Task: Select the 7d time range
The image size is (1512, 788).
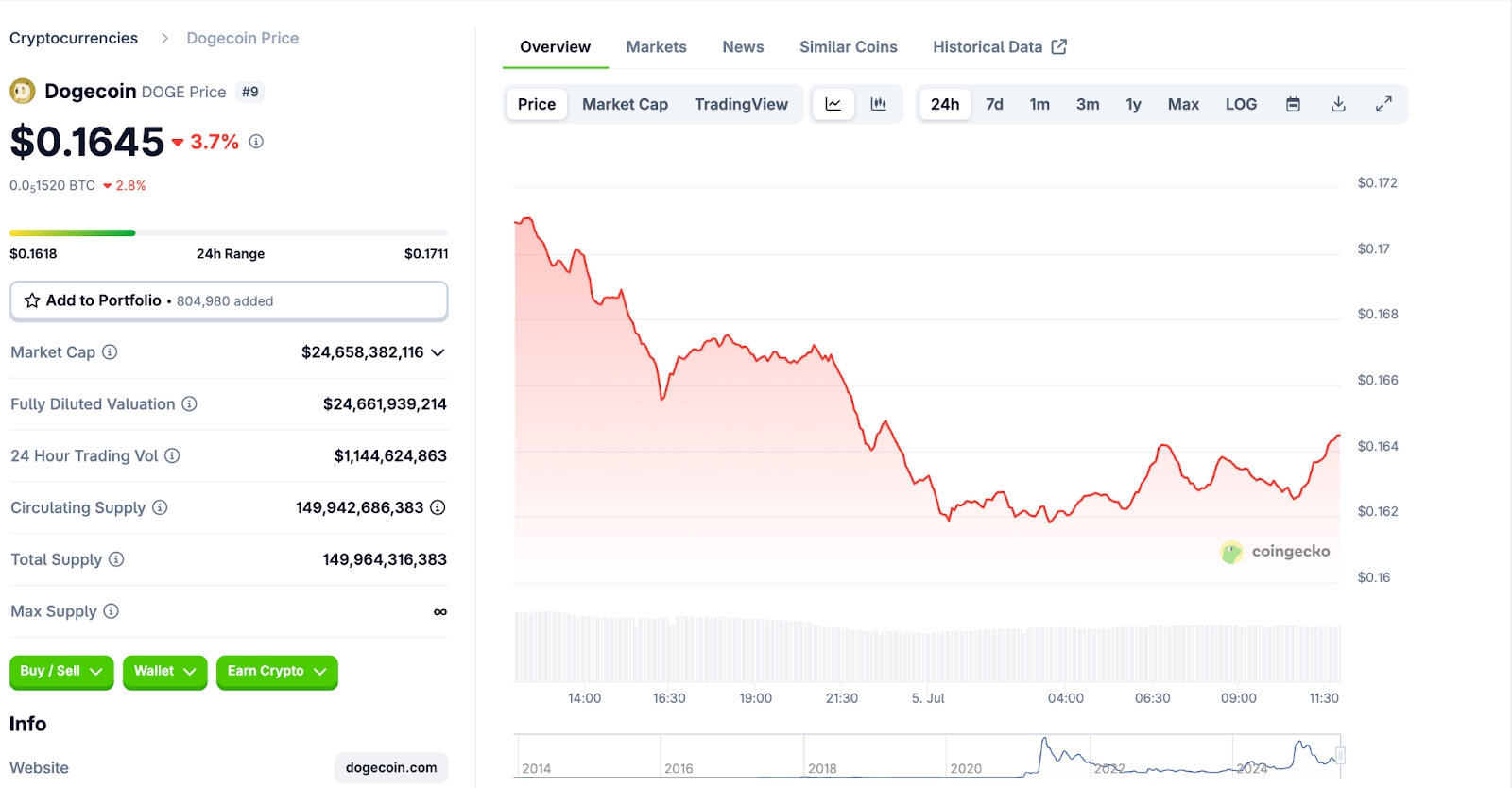Action: [994, 104]
